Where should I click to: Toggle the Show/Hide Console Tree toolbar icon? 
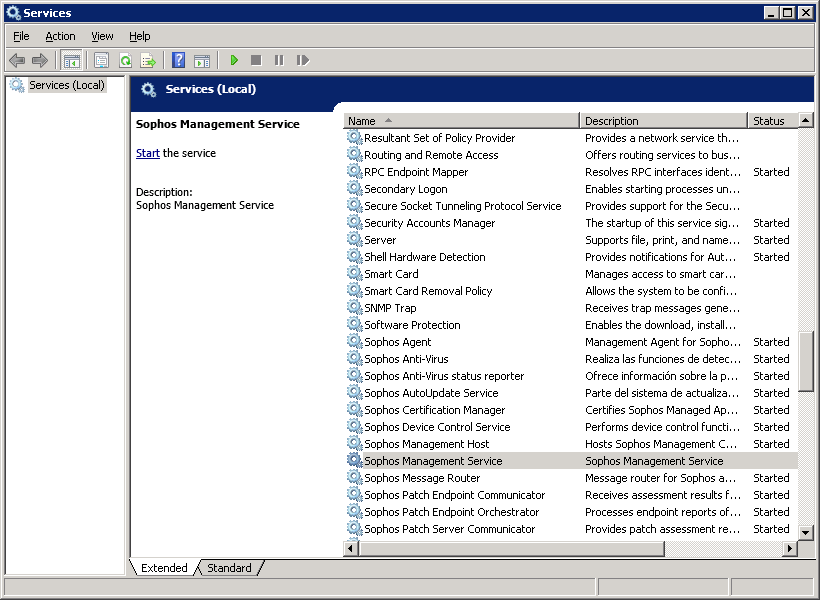[72, 61]
